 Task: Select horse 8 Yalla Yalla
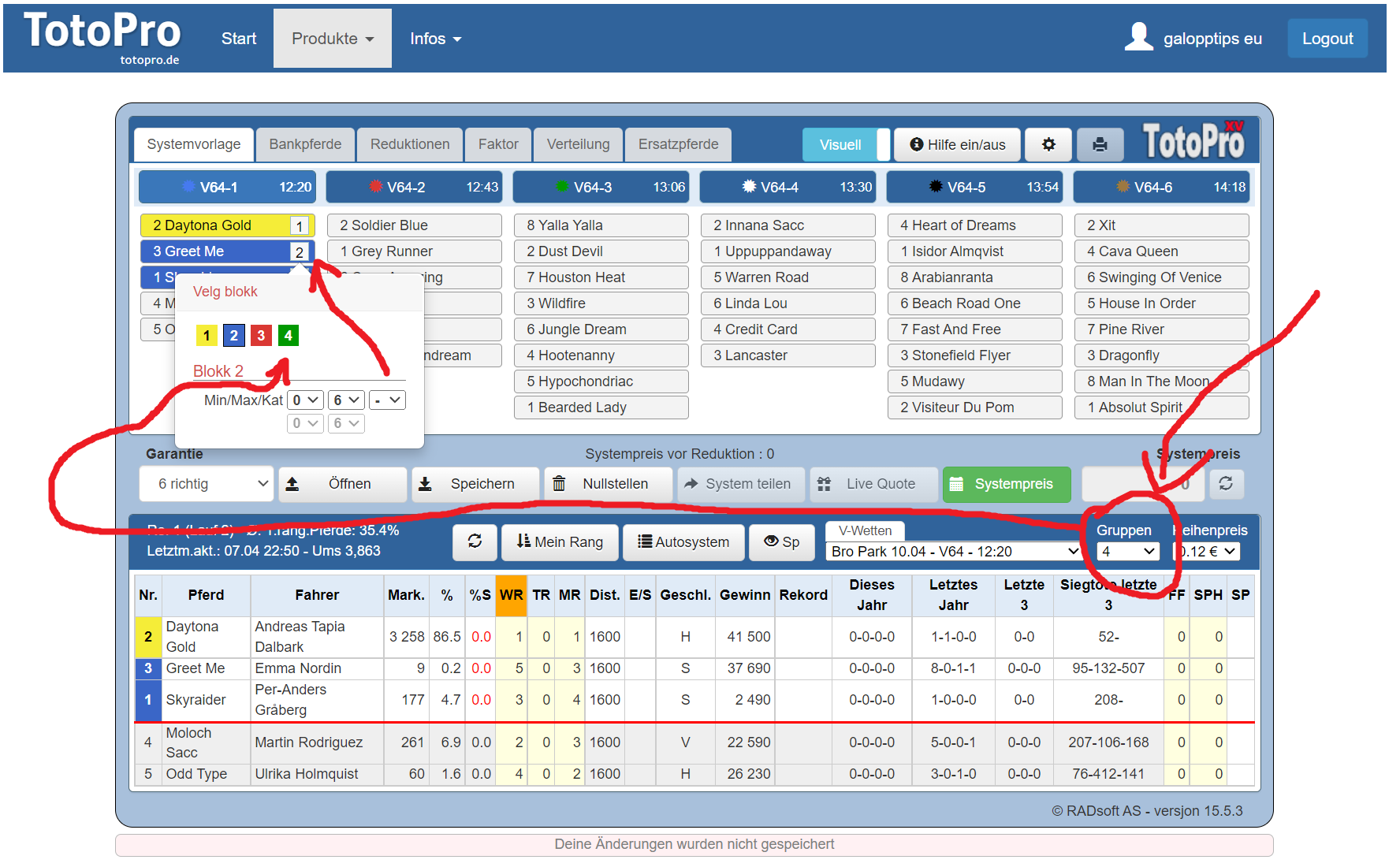[601, 225]
